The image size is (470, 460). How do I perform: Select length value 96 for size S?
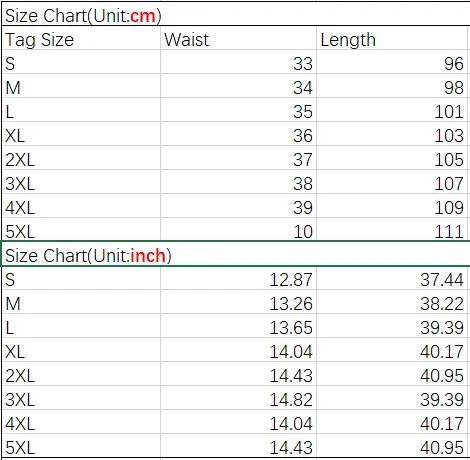(392, 62)
